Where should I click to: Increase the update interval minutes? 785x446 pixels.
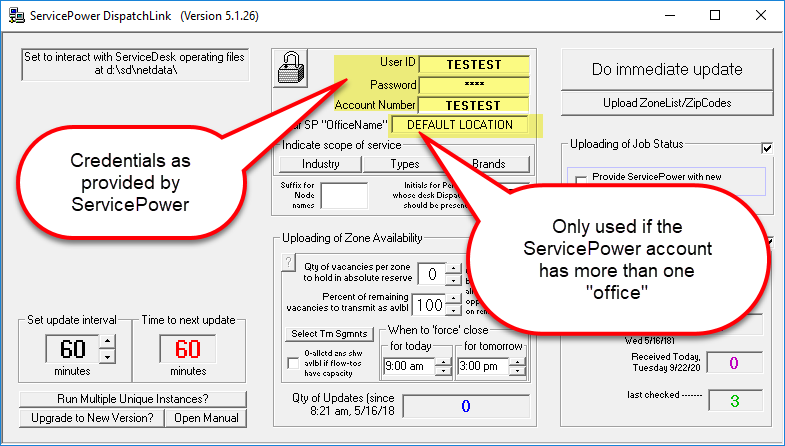[108, 342]
